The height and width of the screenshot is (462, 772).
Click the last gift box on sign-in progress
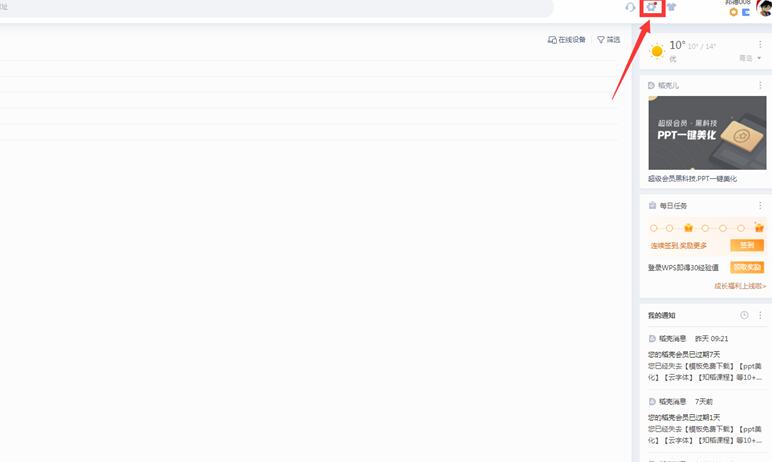pos(759,228)
